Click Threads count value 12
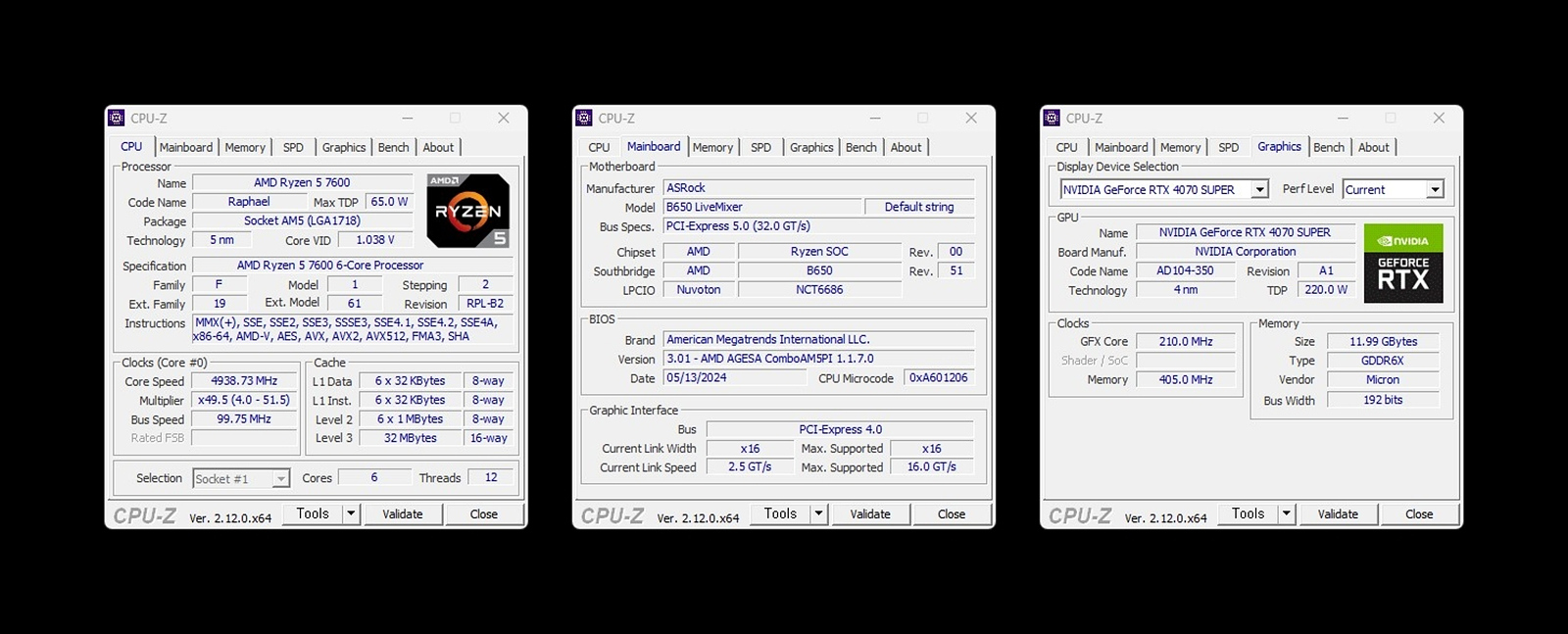 coord(491,477)
